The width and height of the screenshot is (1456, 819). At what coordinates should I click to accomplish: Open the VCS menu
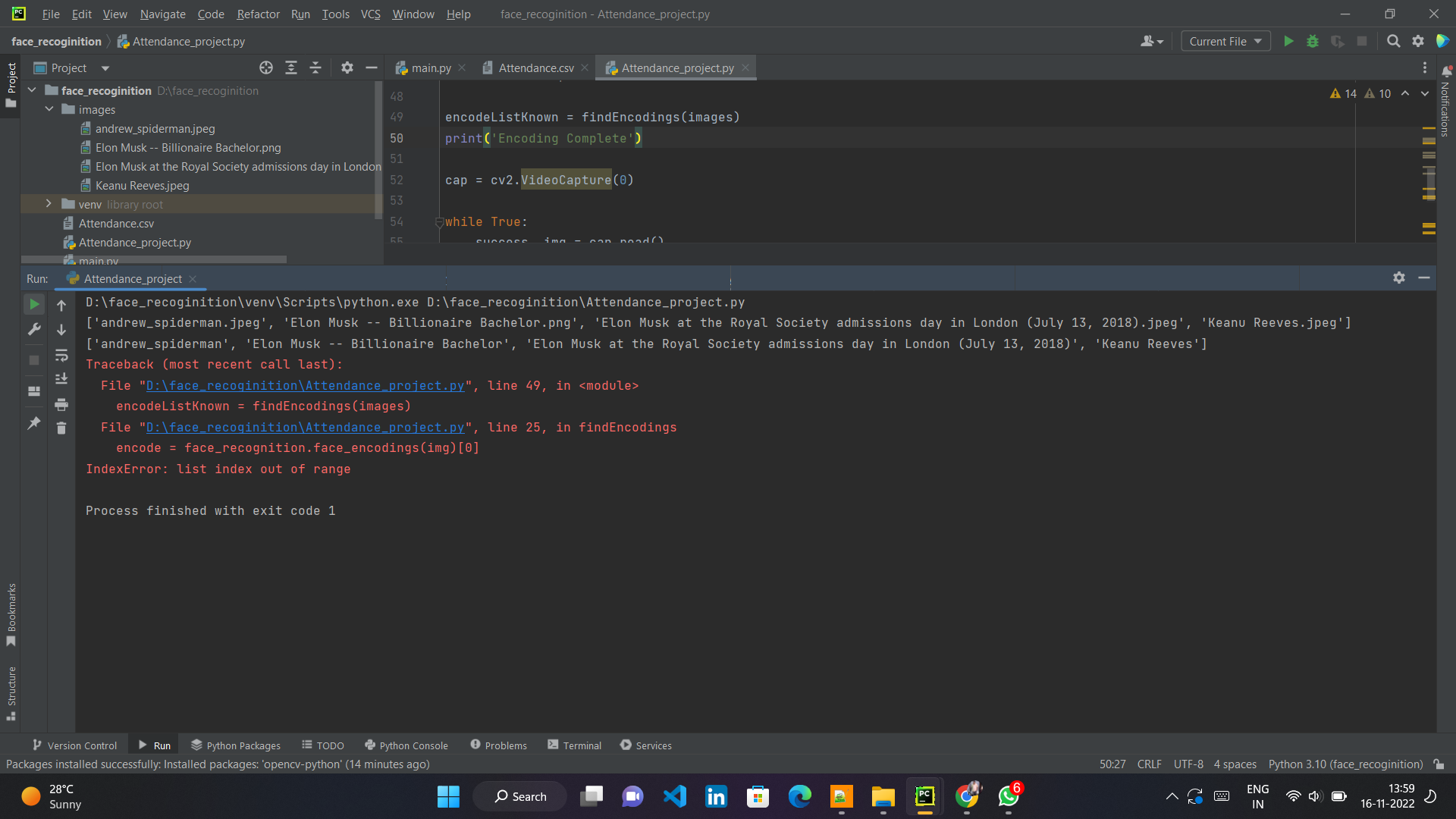click(x=370, y=14)
